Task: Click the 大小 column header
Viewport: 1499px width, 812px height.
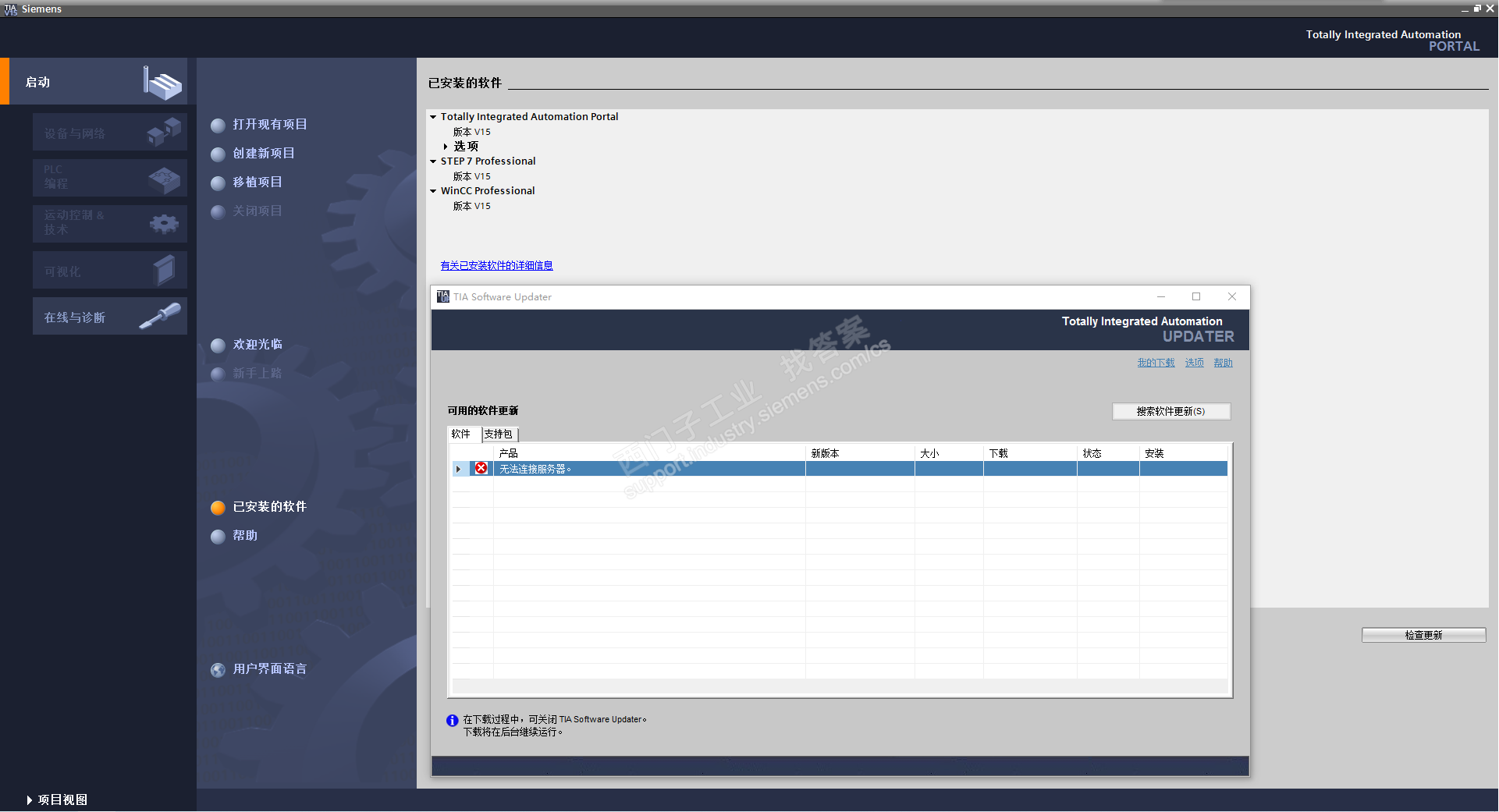Action: coord(949,454)
